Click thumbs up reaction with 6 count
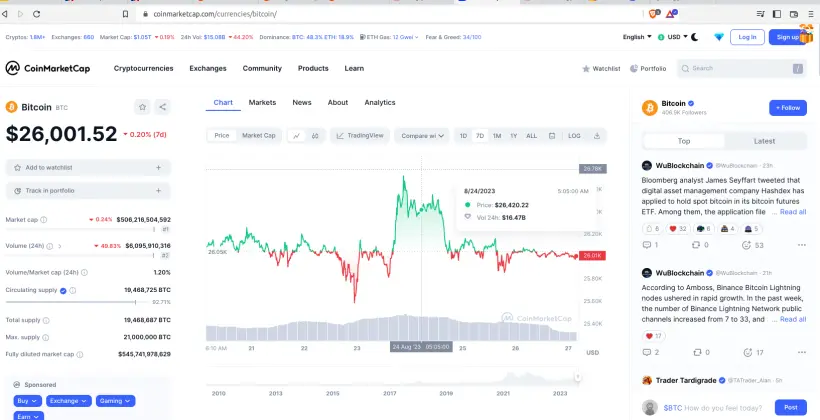The width and height of the screenshot is (820, 420). tap(653, 229)
